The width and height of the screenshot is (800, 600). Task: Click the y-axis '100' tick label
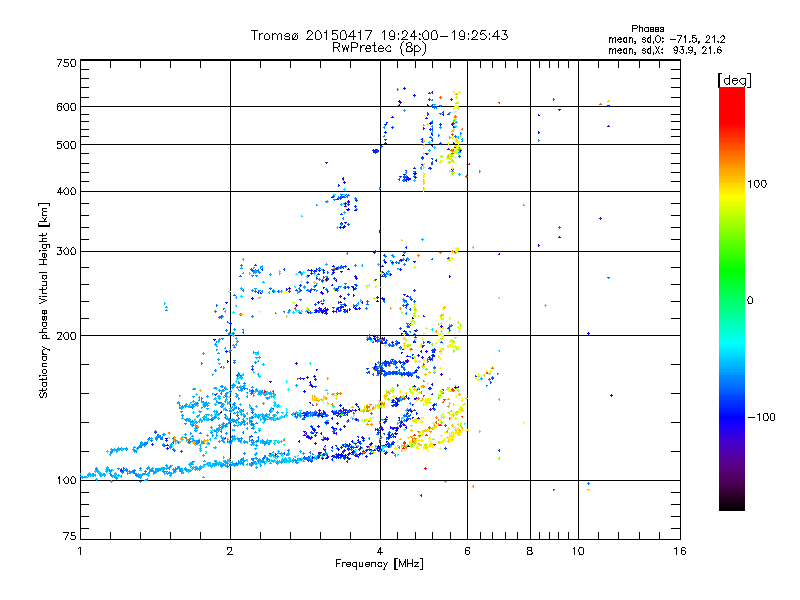(66, 481)
